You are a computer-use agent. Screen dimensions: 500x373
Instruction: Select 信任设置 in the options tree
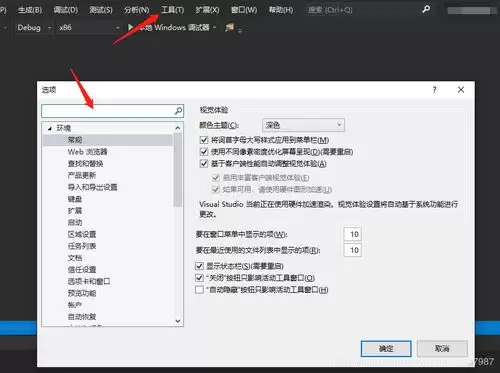pyautogui.click(x=82, y=270)
